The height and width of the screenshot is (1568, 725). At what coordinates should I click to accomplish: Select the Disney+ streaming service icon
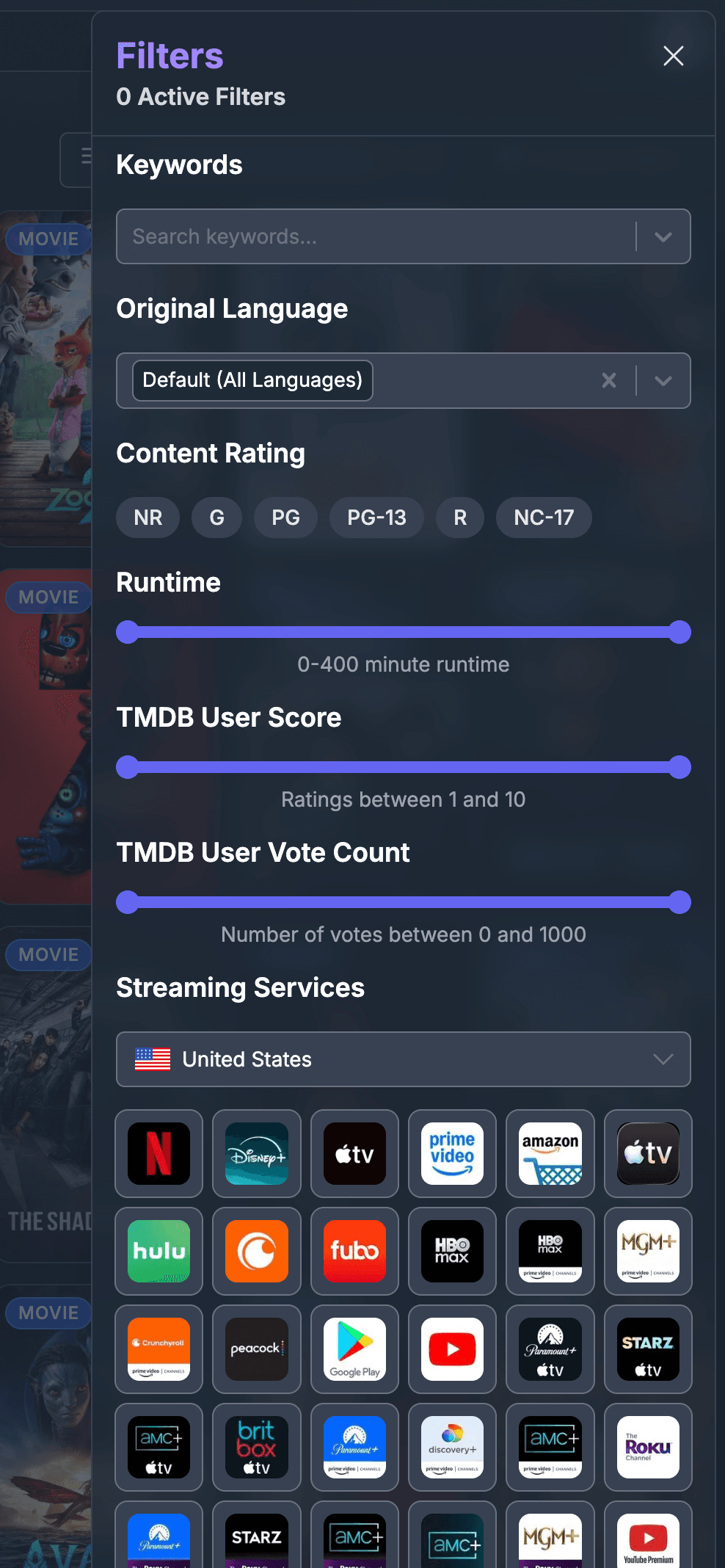(x=257, y=1153)
